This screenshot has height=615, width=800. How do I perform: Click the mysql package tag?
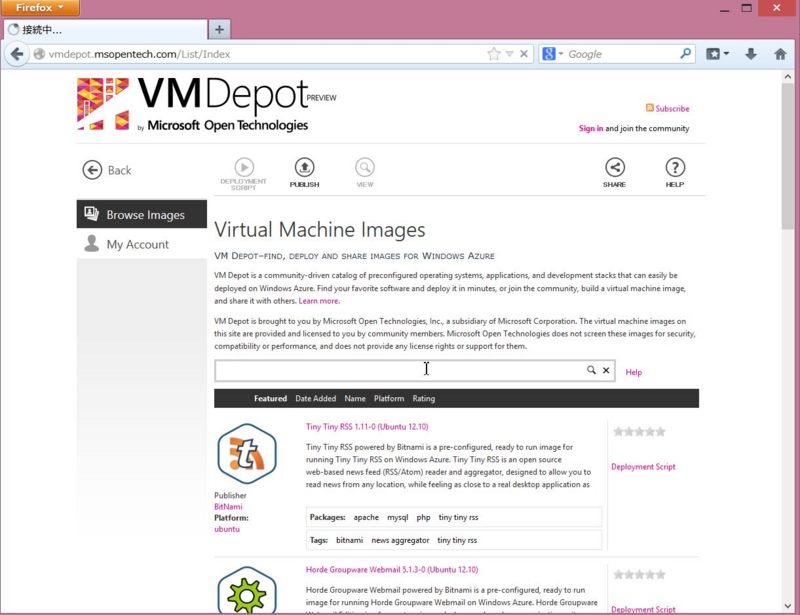397,517
